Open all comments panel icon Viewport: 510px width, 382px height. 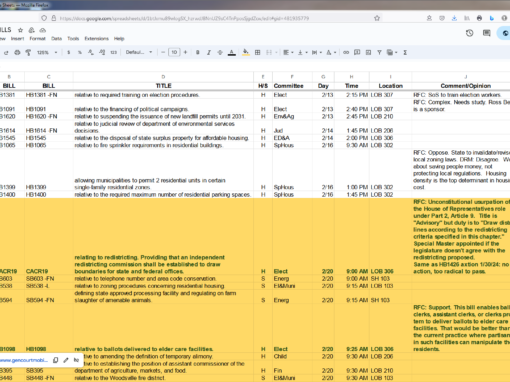click(x=487, y=33)
